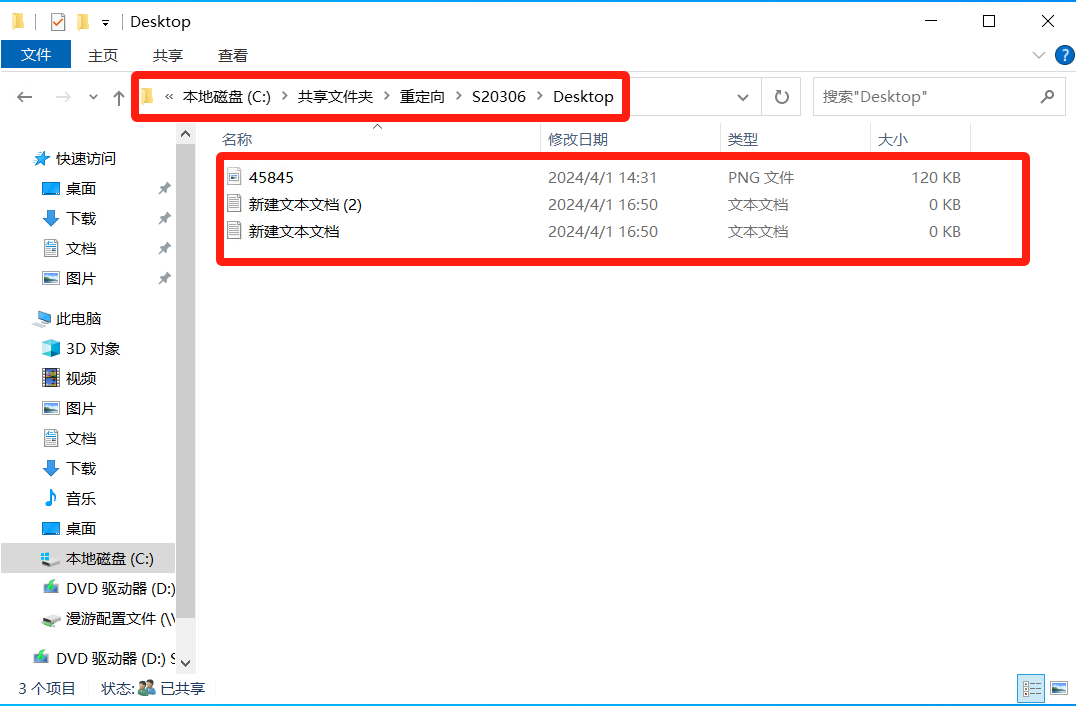The image size is (1076, 706).
Task: Switch to large icons view layout
Action: click(1059, 688)
